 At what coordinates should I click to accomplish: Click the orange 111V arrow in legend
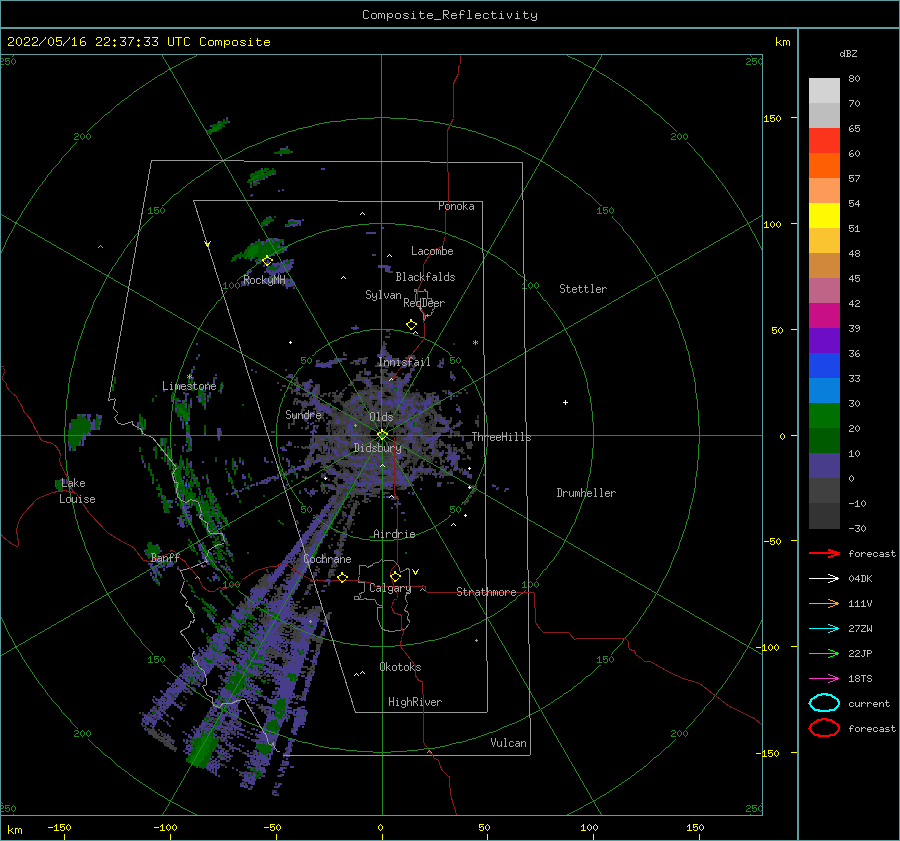824,603
